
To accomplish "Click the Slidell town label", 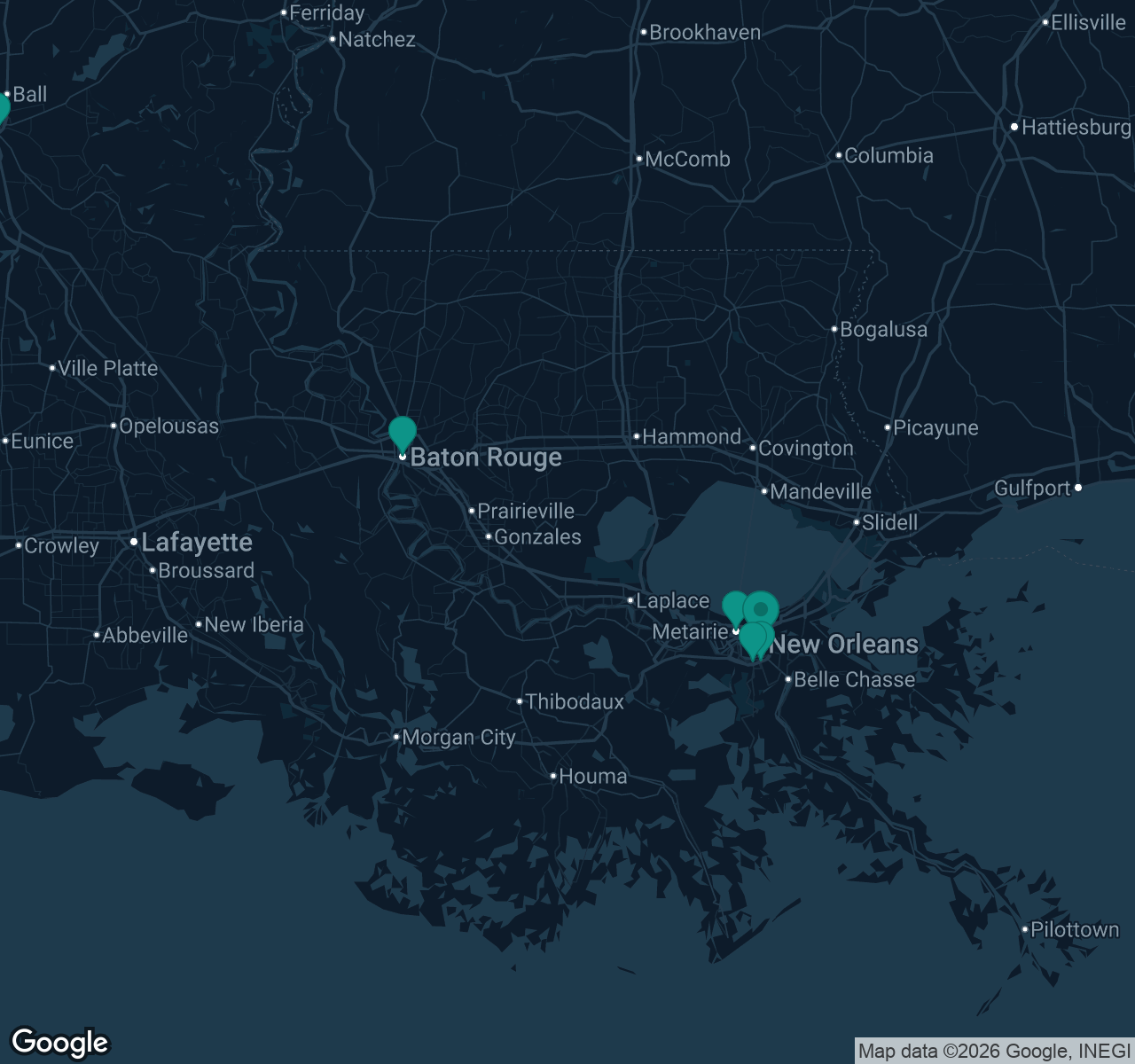I will 890,522.
